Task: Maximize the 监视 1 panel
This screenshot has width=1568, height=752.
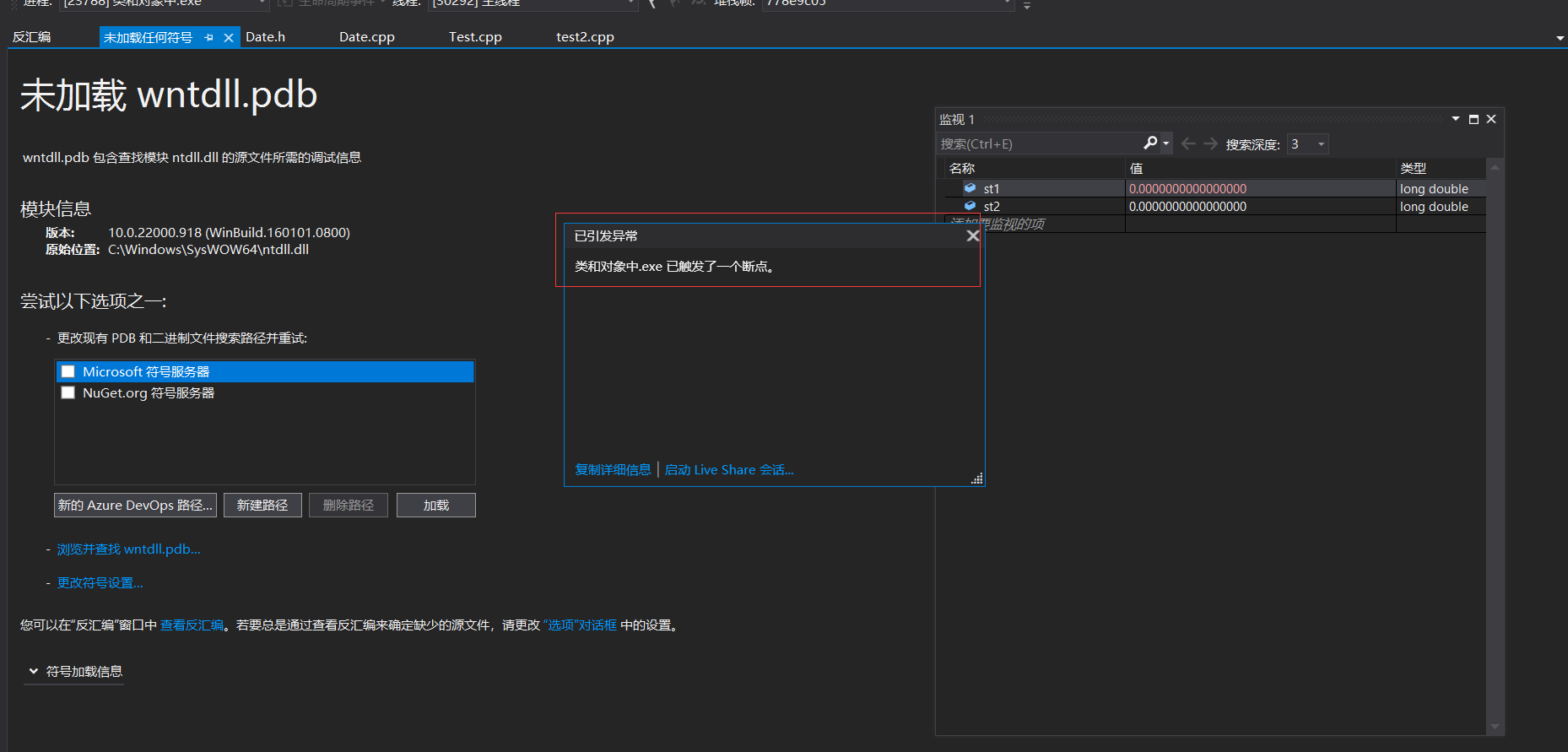Action: point(1473,119)
